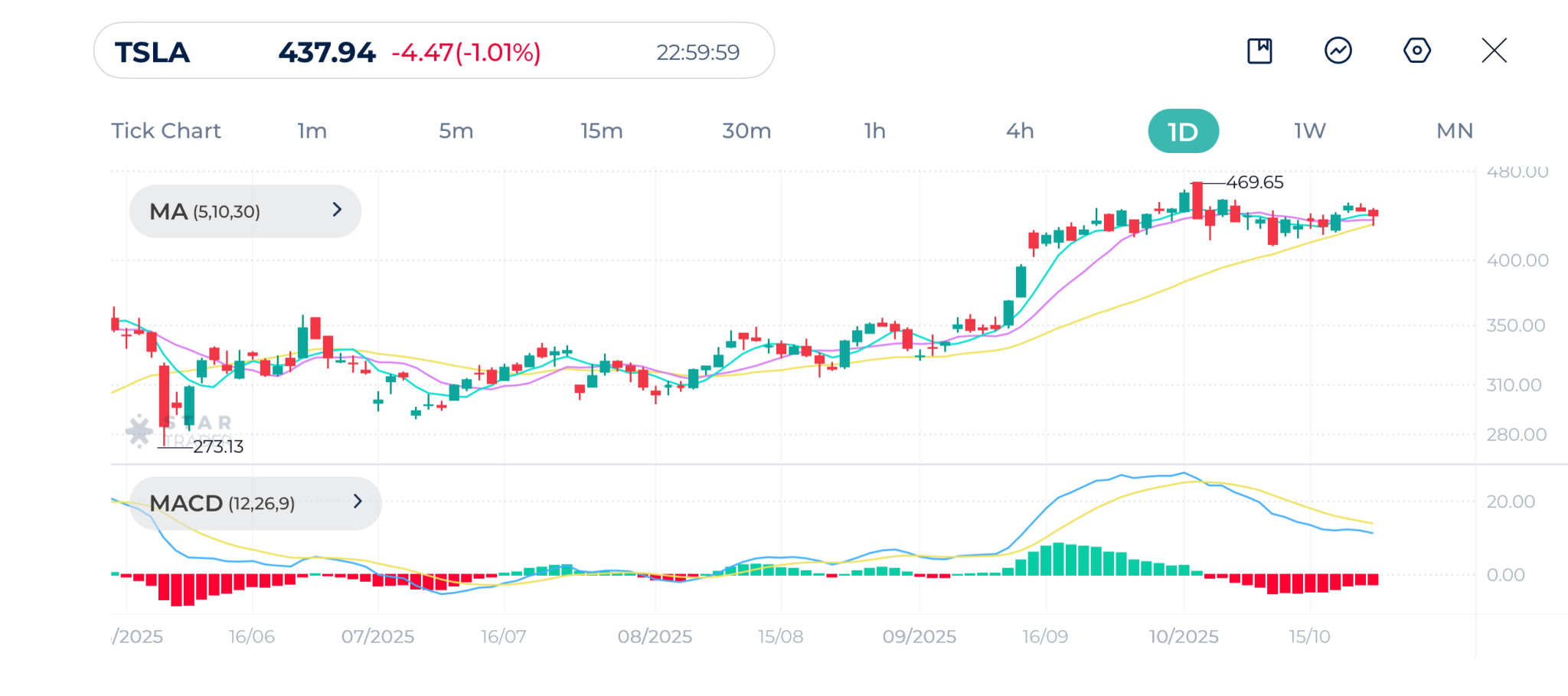The height and width of the screenshot is (696, 1568).
Task: Close the TSLA chart view
Action: point(1494,51)
